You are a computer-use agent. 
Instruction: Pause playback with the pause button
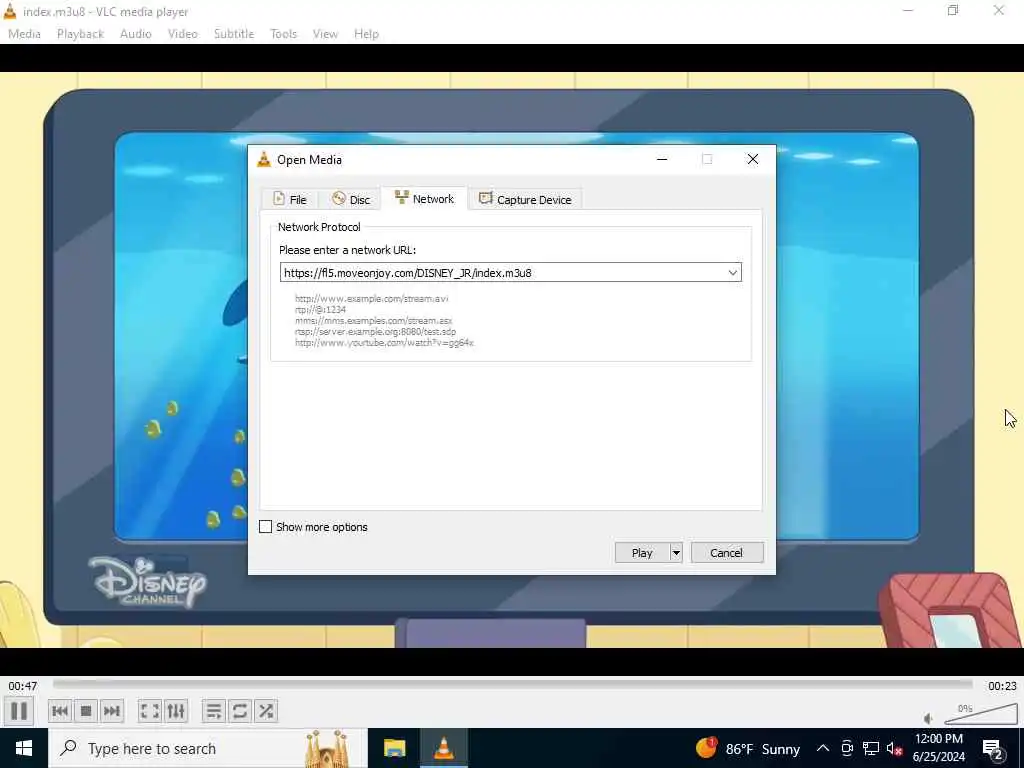[x=18, y=711]
